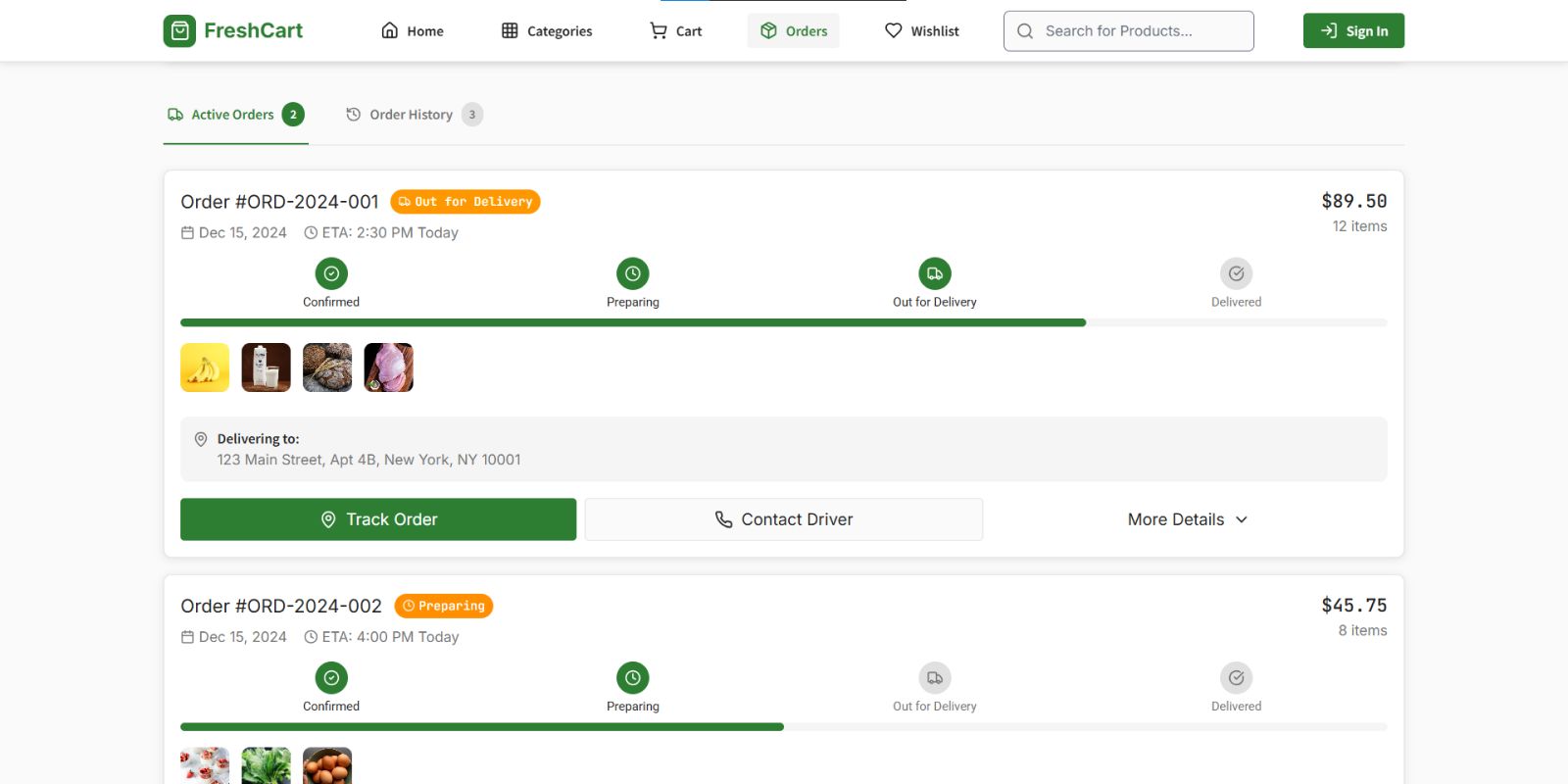The height and width of the screenshot is (784, 1568).
Task: Open the Wishlist page
Action: tap(922, 31)
